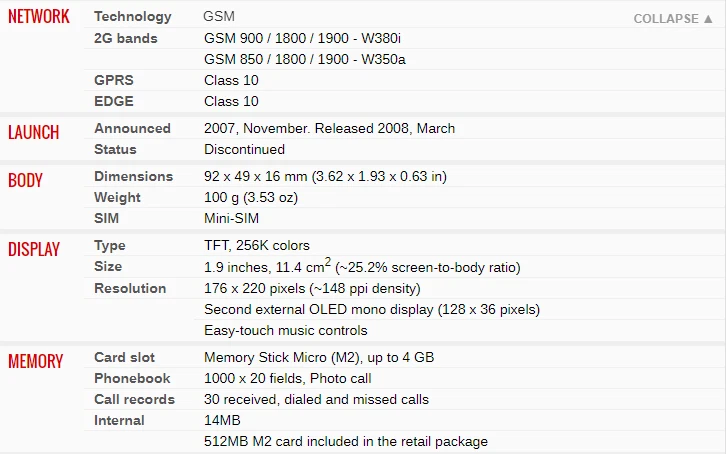The image size is (726, 454).
Task: Open the Dimensions label link
Action: [x=133, y=176]
